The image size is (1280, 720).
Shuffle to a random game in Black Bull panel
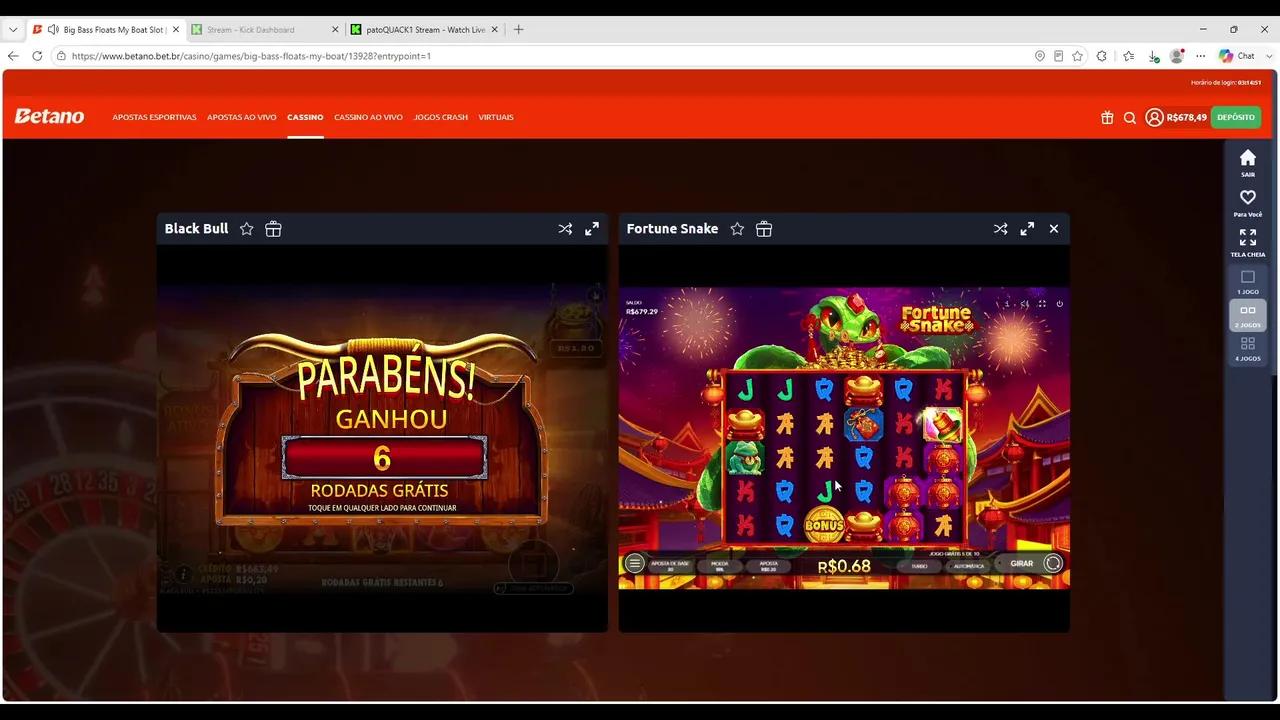point(565,229)
